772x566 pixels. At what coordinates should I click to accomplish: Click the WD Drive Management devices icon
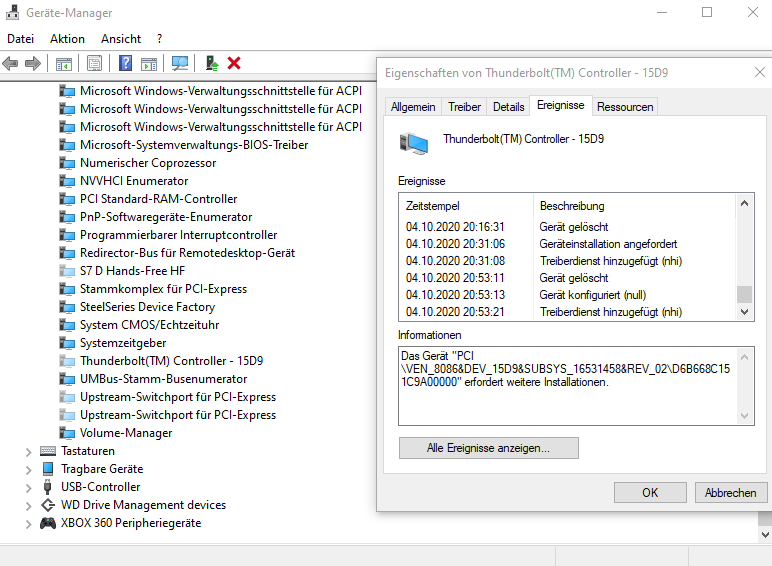coord(48,505)
